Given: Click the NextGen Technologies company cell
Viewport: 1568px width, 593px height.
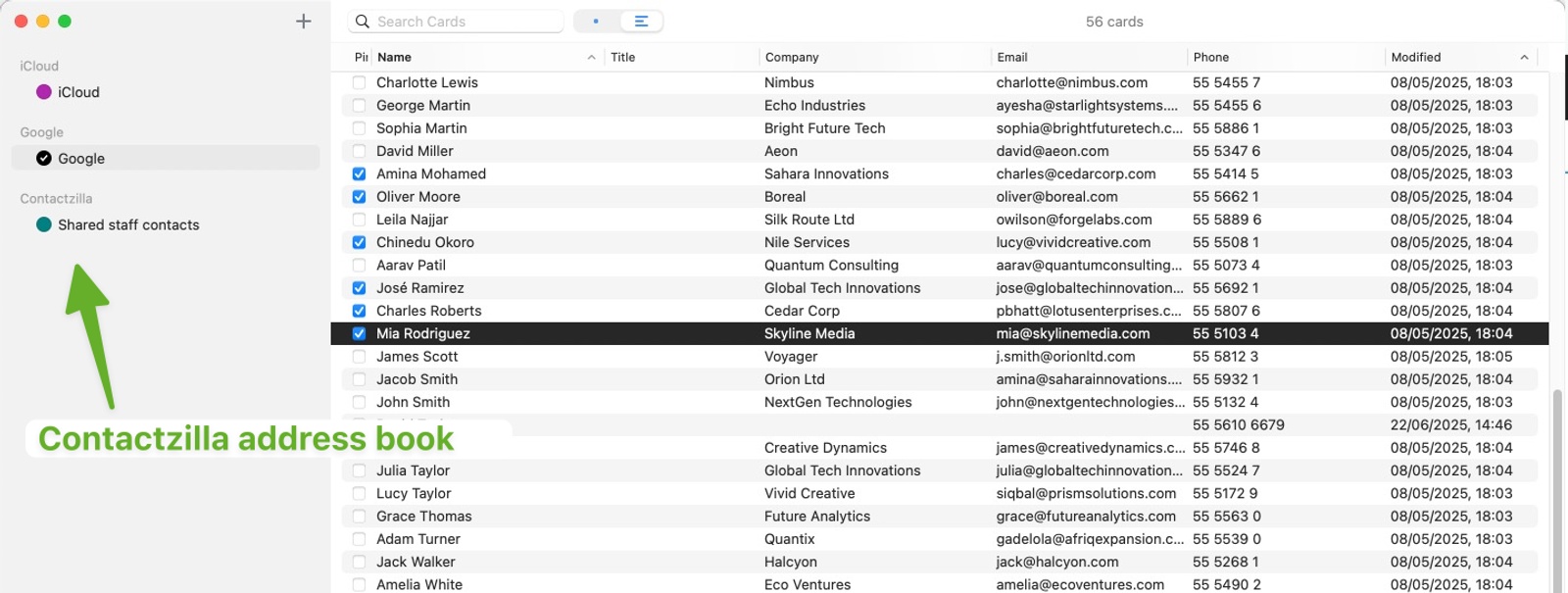Looking at the screenshot, I should click(838, 402).
